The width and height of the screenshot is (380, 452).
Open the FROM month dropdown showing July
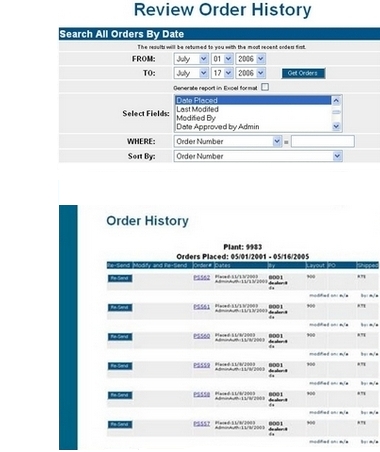coord(191,59)
